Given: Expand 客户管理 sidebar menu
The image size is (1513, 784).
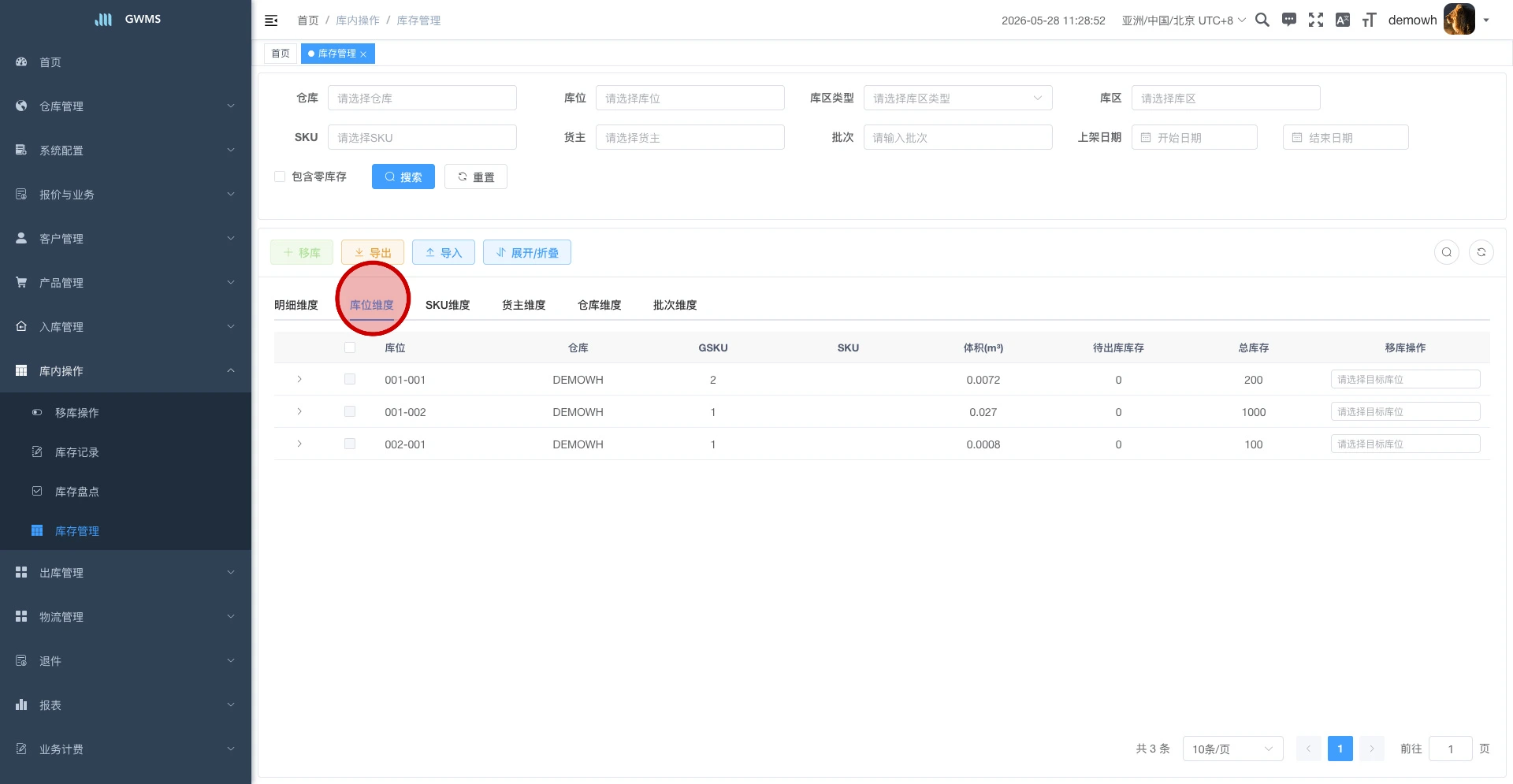Looking at the screenshot, I should coord(126,239).
